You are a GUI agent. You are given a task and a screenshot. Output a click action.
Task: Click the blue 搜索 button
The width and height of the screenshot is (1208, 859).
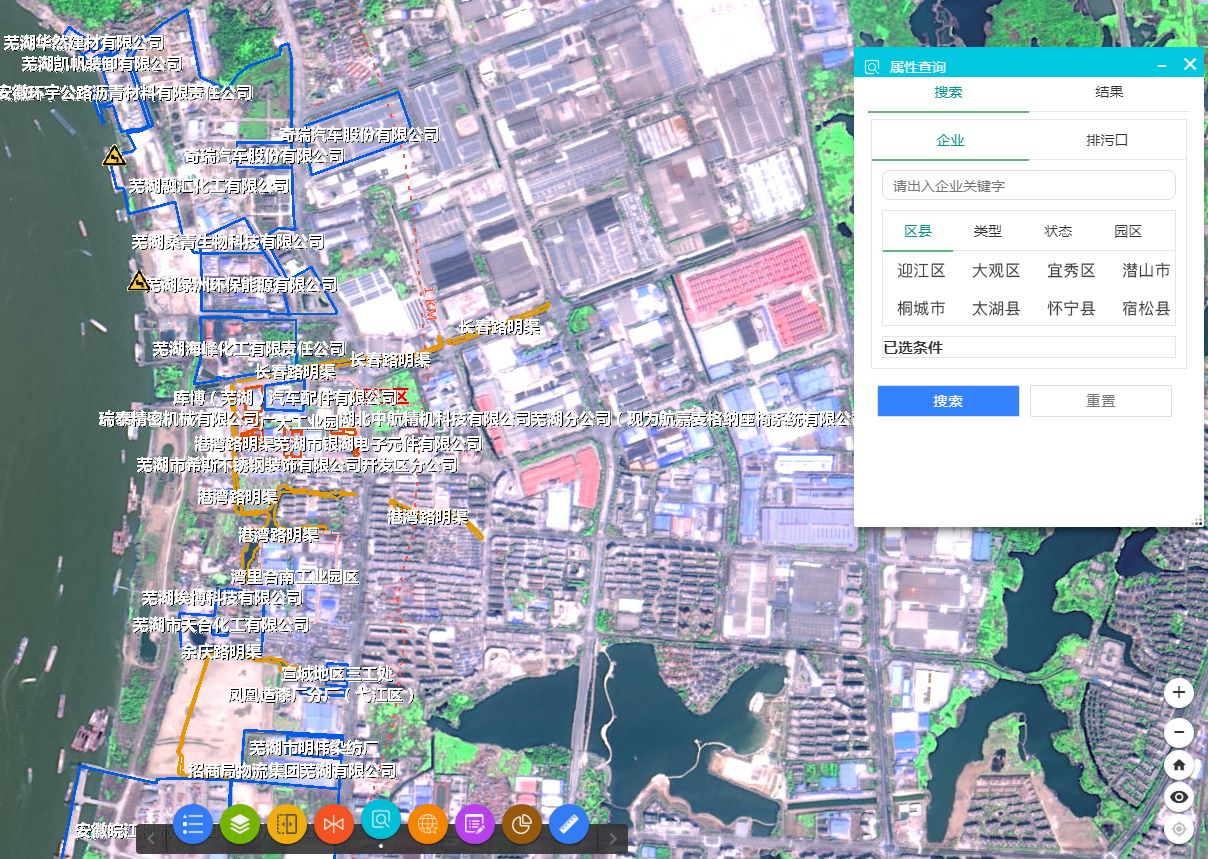948,401
